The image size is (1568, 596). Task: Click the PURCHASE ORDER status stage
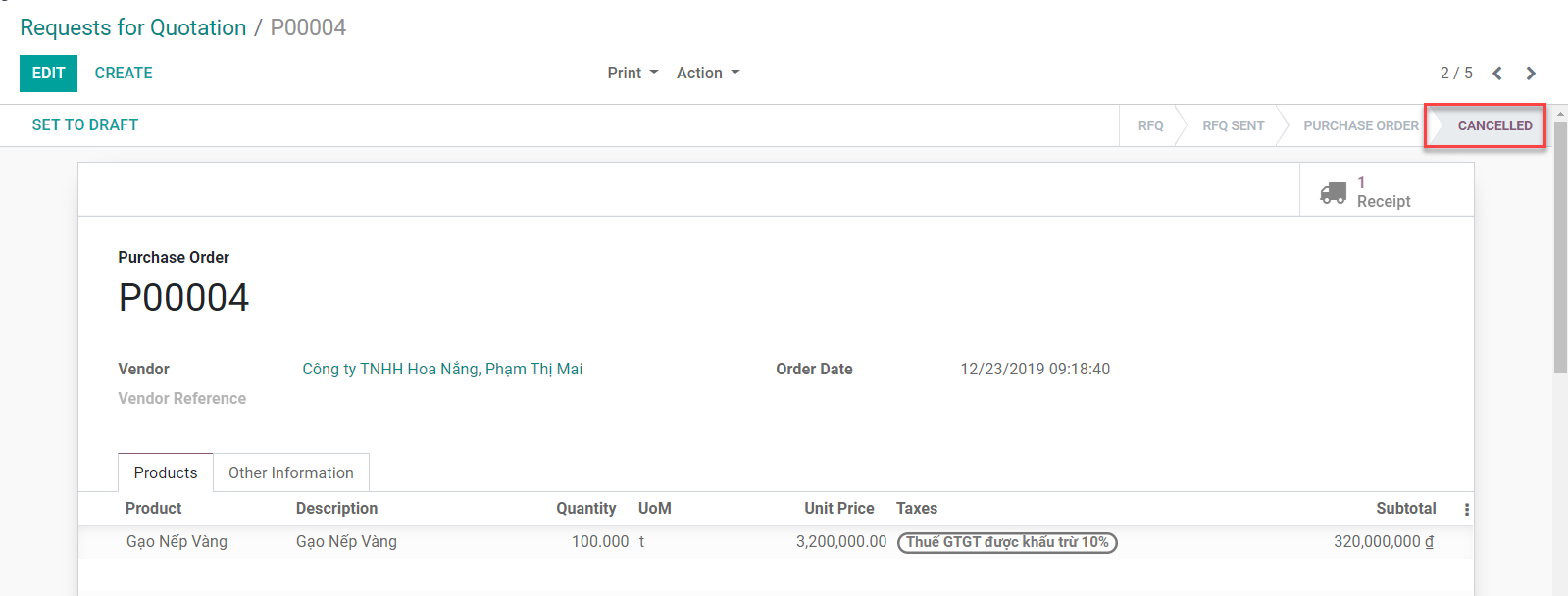(1360, 125)
